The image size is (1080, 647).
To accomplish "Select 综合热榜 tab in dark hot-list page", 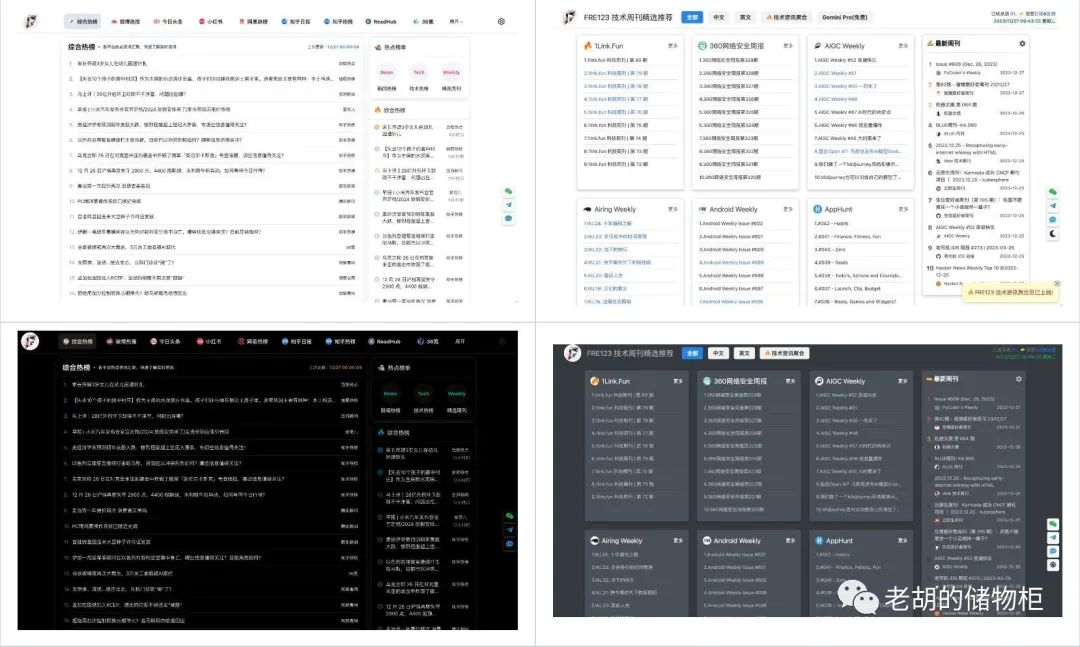I will tap(78, 341).
